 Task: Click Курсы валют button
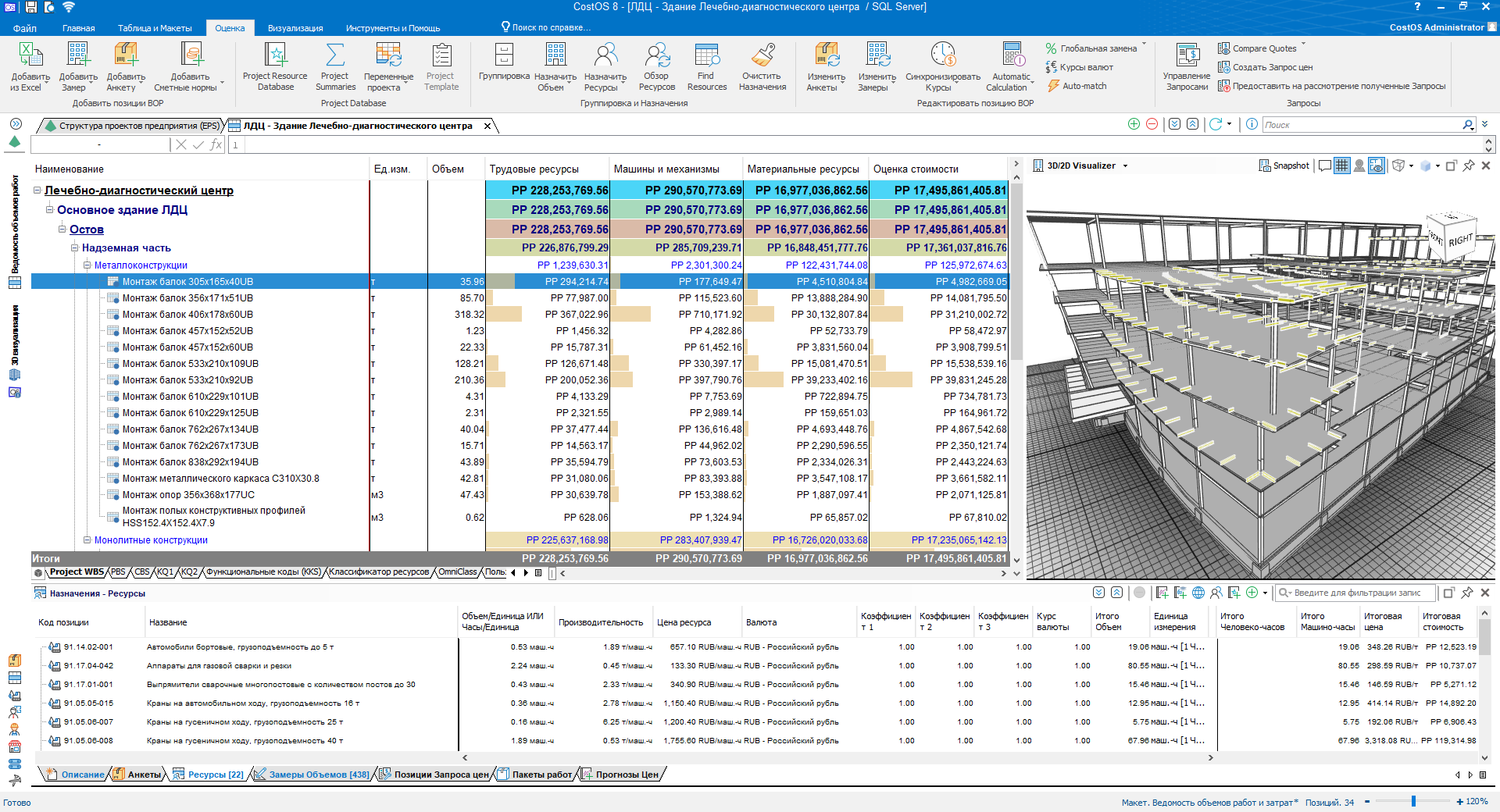pyautogui.click(x=1079, y=67)
